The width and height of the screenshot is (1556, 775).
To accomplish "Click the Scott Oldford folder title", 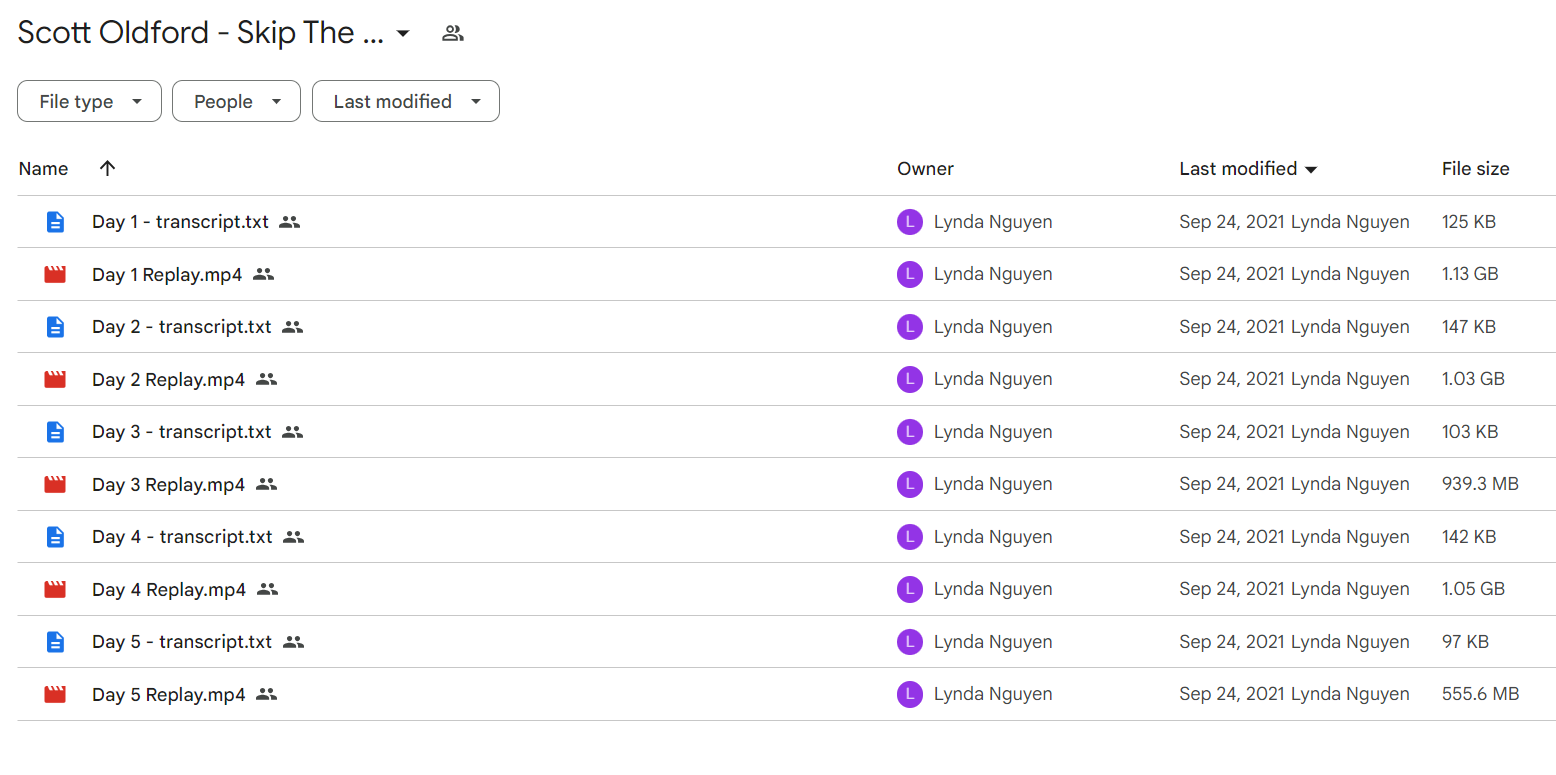I will pos(201,33).
